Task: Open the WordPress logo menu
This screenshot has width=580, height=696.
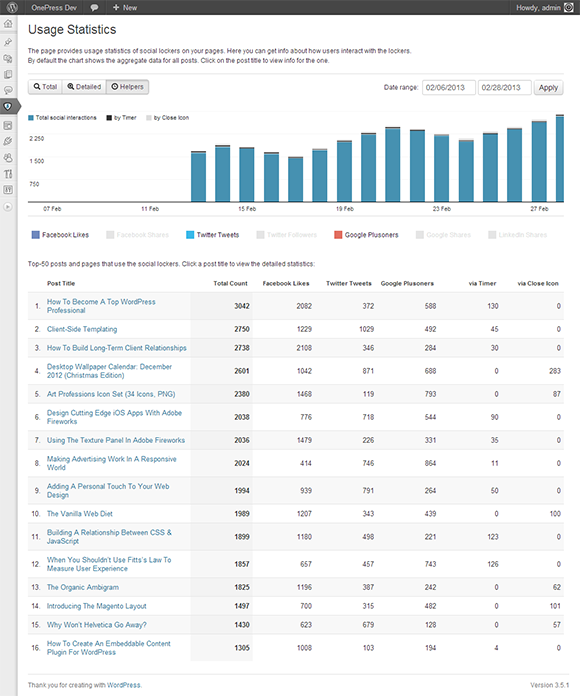Action: click(12, 7)
